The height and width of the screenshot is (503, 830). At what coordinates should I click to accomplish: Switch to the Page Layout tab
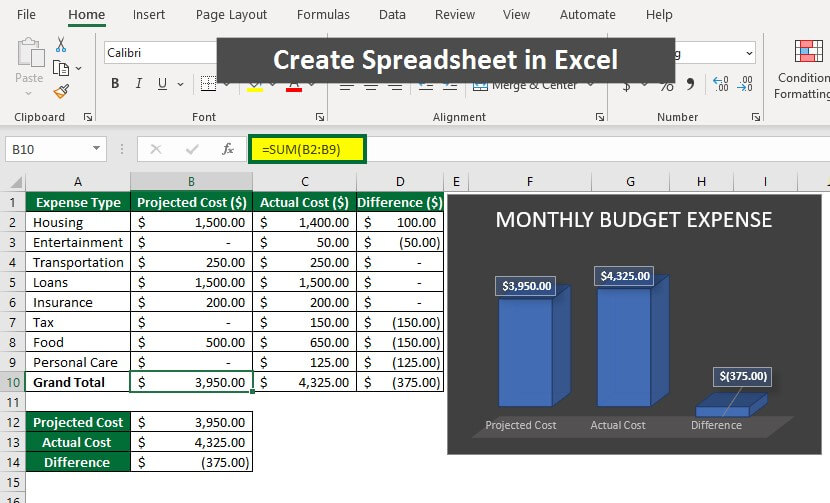[231, 15]
